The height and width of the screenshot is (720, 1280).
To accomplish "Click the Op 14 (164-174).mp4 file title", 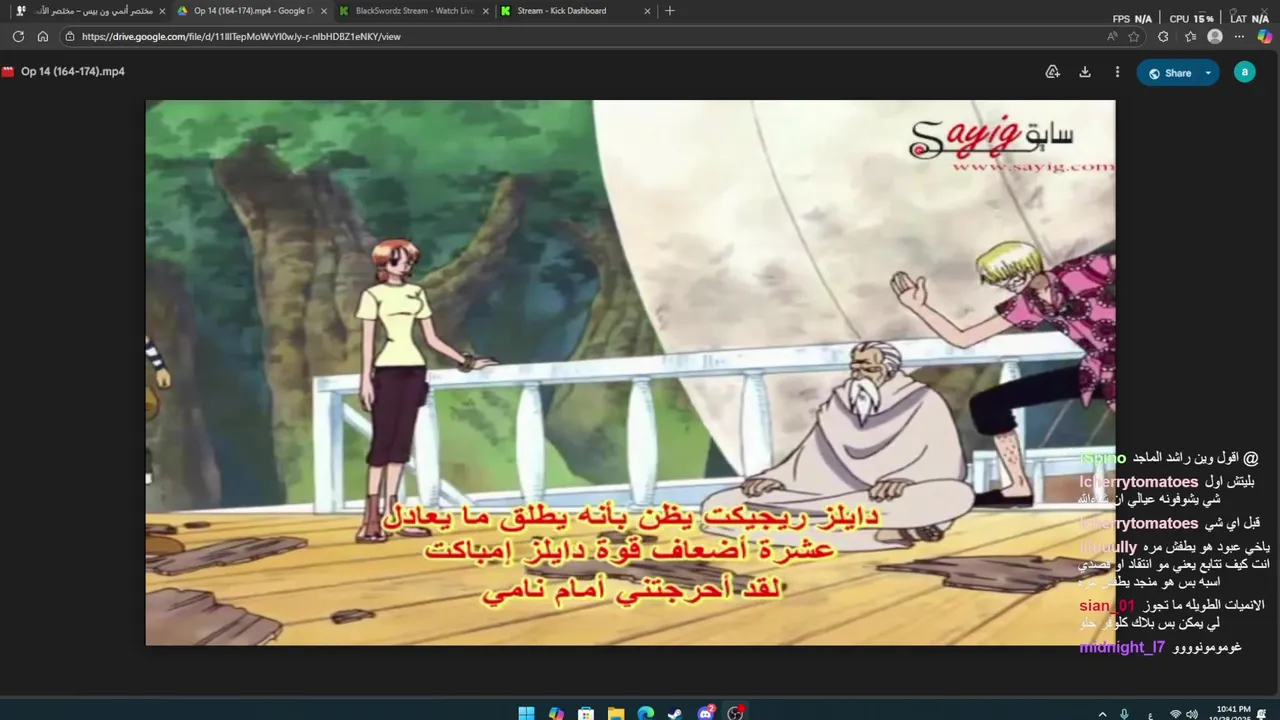I will 73,72.
